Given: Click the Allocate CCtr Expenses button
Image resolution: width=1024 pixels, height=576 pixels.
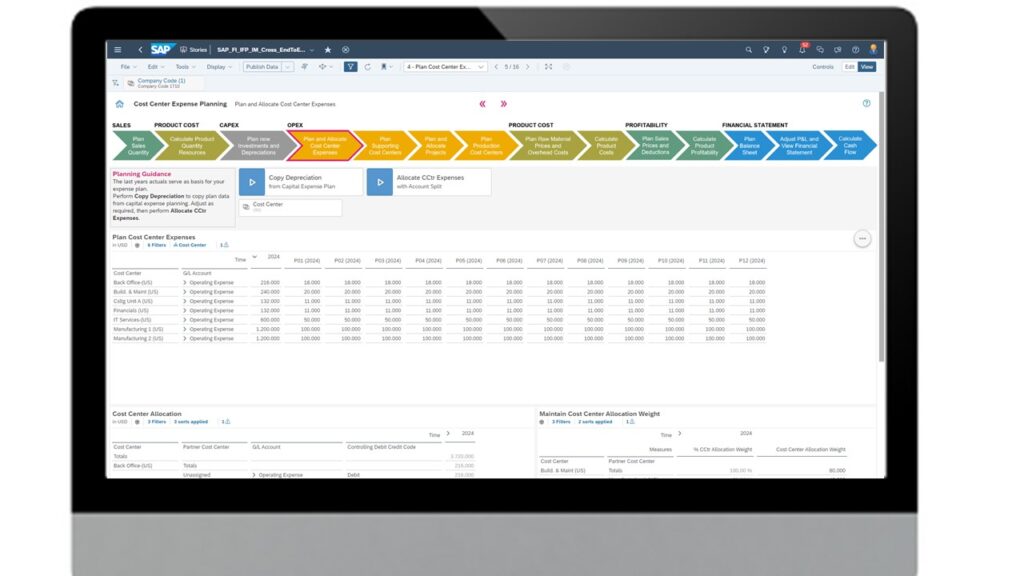Looking at the screenshot, I should [x=429, y=181].
